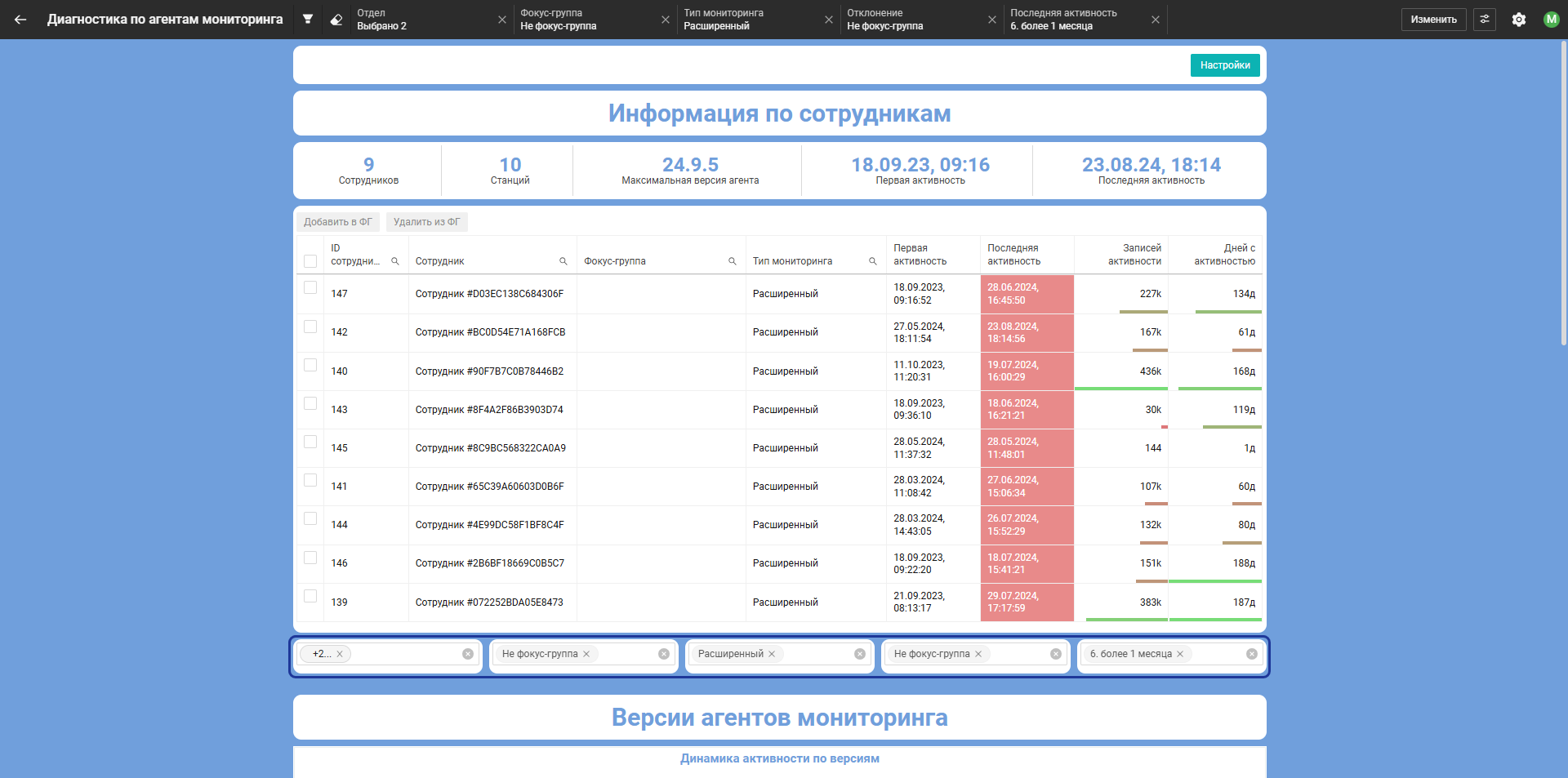Check the row for employee 145
The width and height of the screenshot is (1568, 778).
[x=310, y=442]
